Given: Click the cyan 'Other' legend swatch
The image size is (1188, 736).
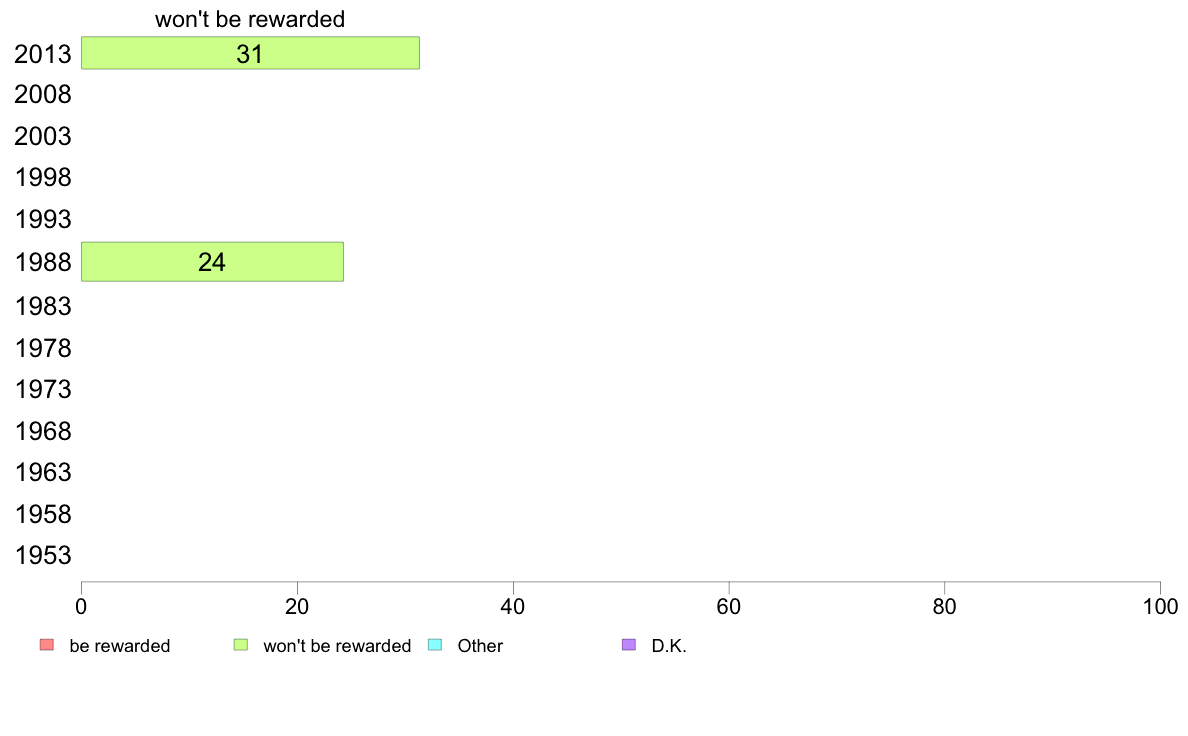Looking at the screenshot, I should click(x=435, y=645).
